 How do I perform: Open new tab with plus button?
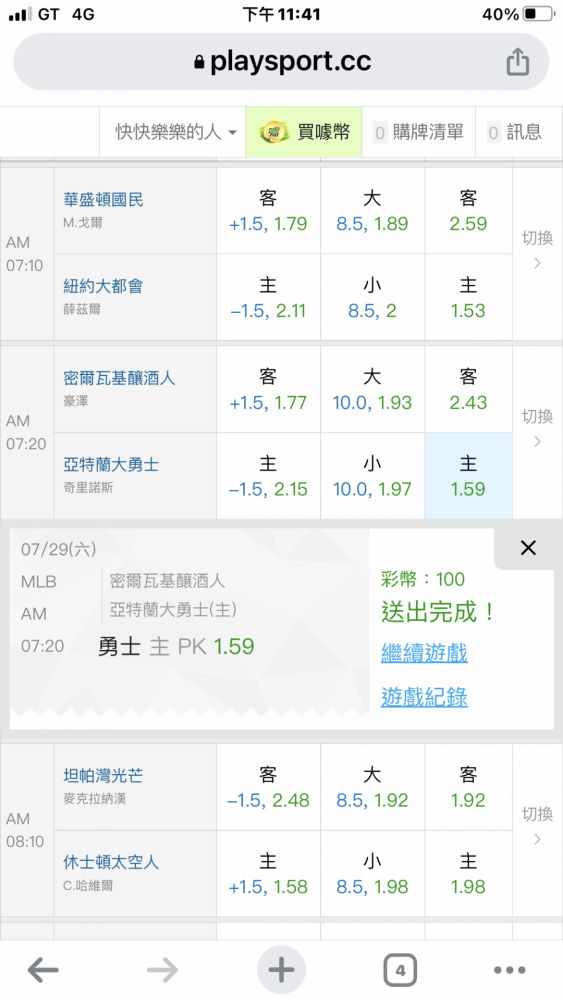[281, 970]
